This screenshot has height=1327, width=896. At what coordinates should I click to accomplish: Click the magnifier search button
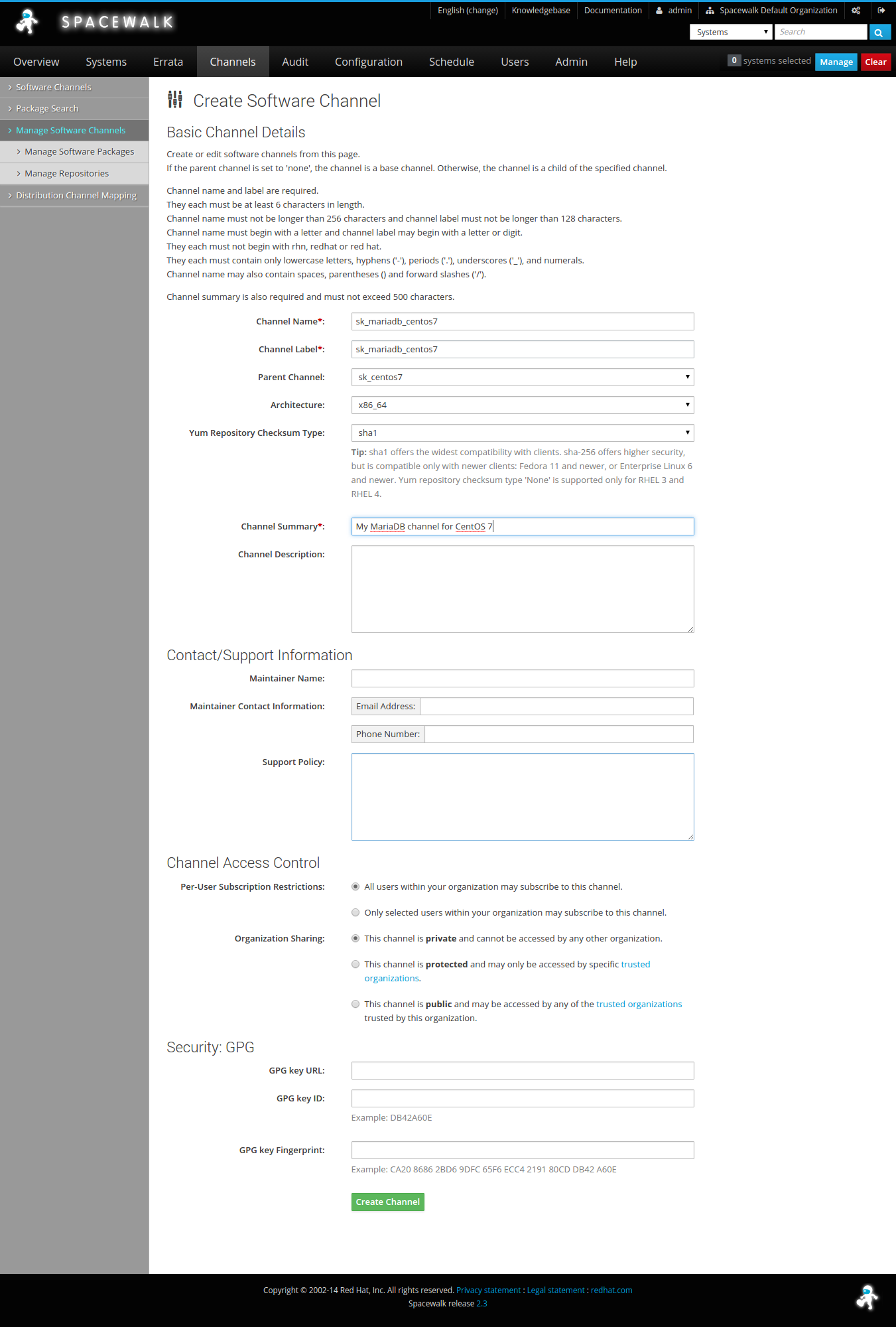[879, 32]
